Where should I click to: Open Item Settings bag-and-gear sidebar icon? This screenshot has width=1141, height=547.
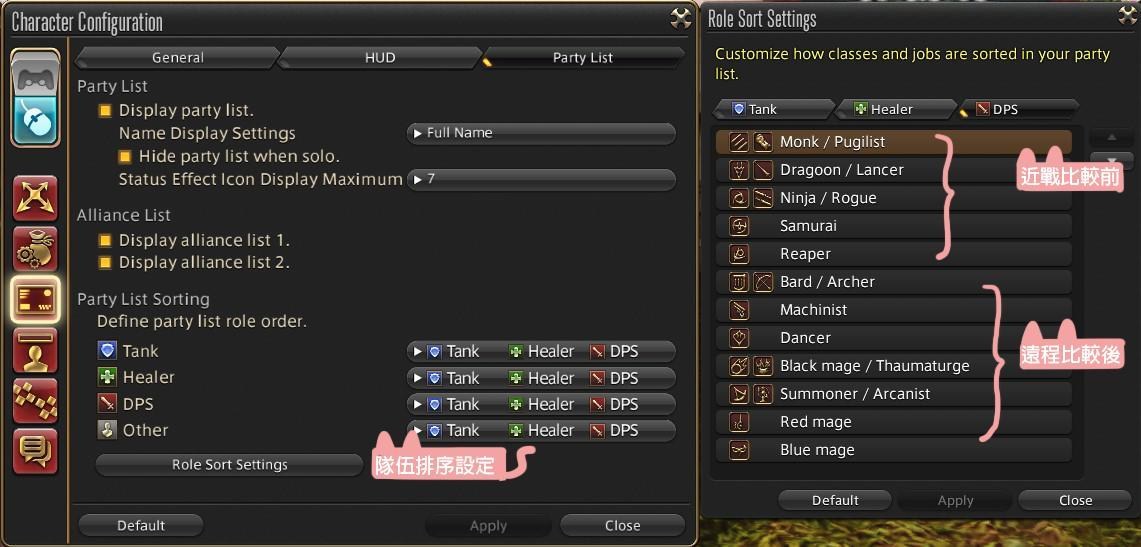(x=36, y=249)
